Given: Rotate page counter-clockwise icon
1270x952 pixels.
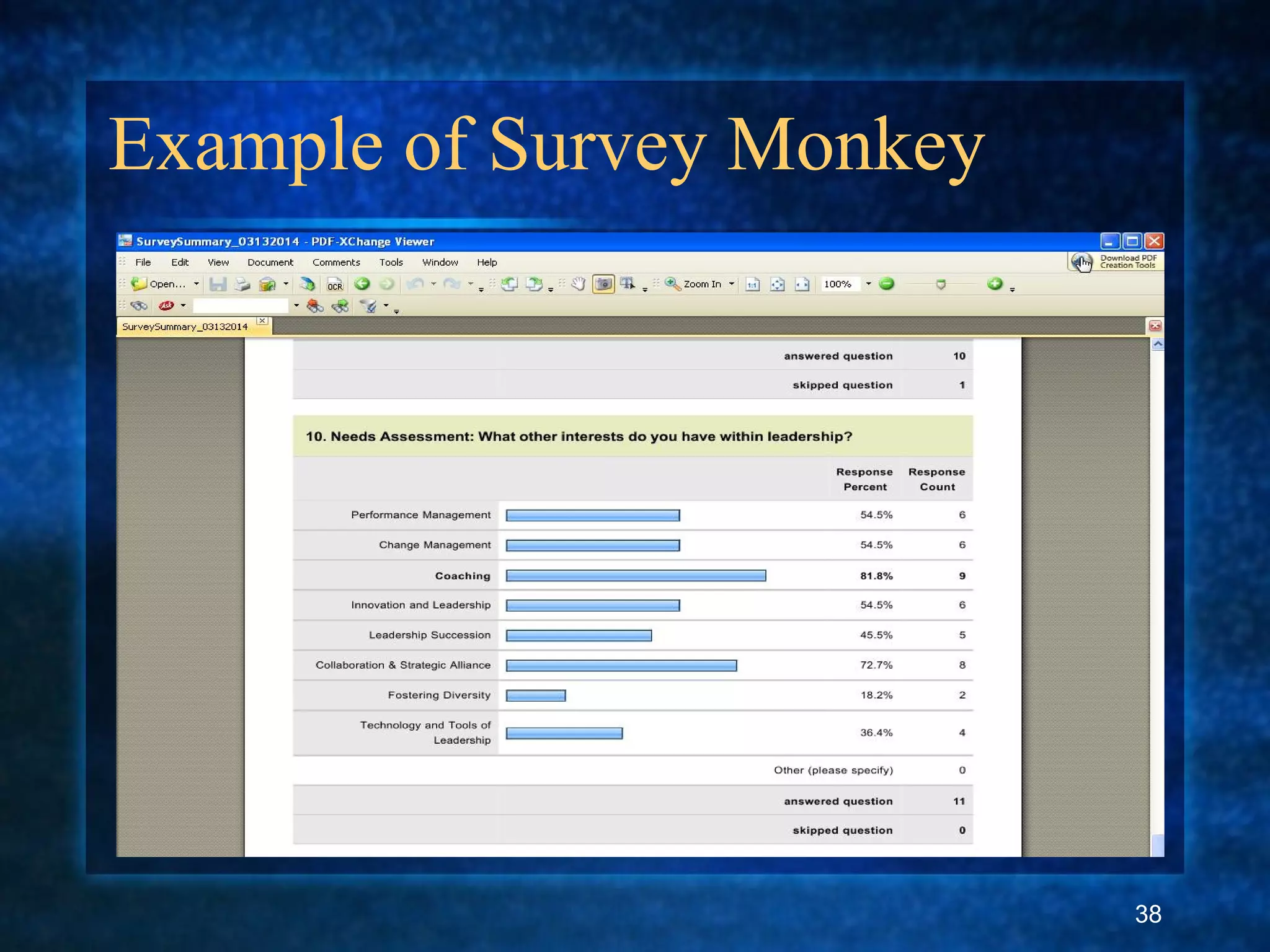Looking at the screenshot, I should tap(509, 284).
